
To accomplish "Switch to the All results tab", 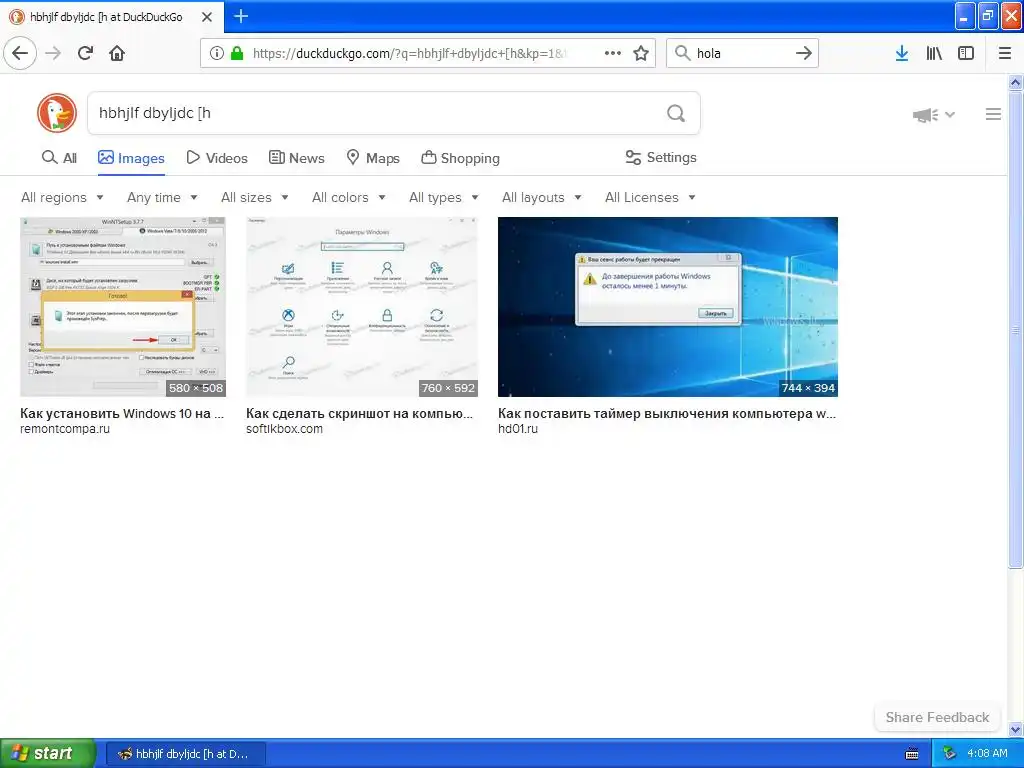I will pos(59,158).
